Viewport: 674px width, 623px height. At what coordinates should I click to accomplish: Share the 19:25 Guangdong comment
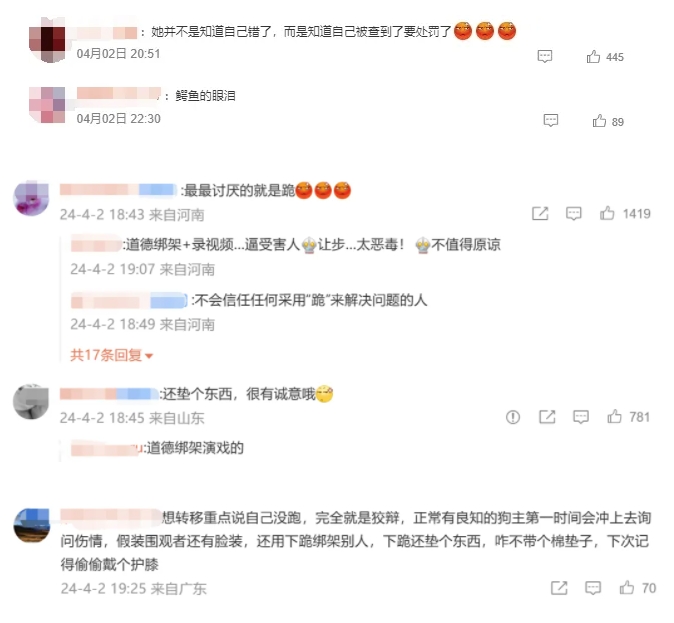point(559,588)
